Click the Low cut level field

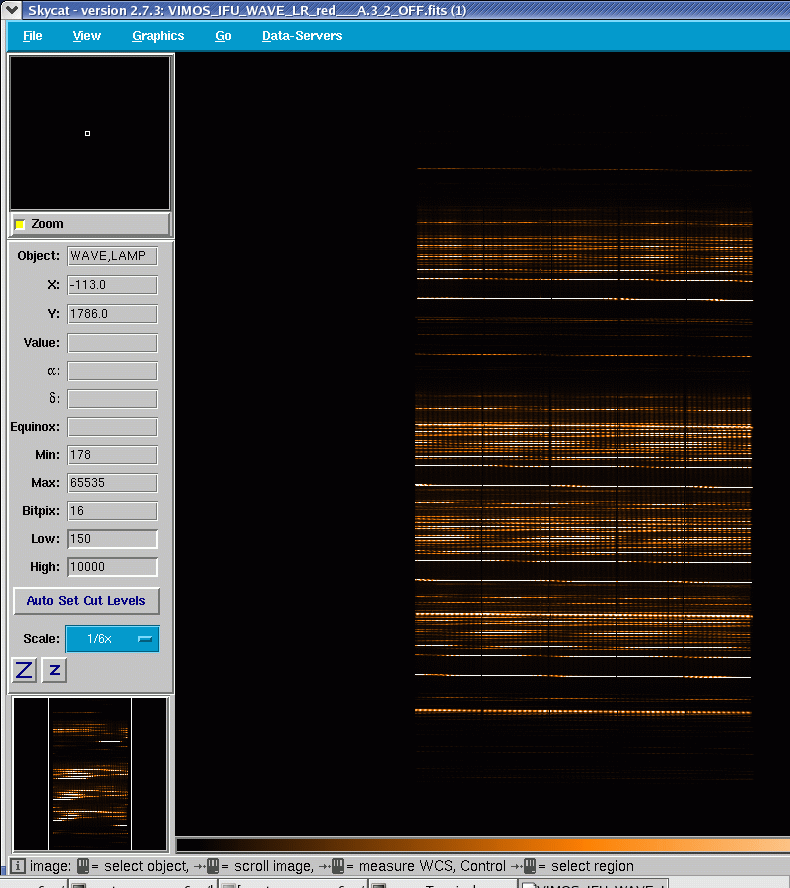pyautogui.click(x=112, y=539)
